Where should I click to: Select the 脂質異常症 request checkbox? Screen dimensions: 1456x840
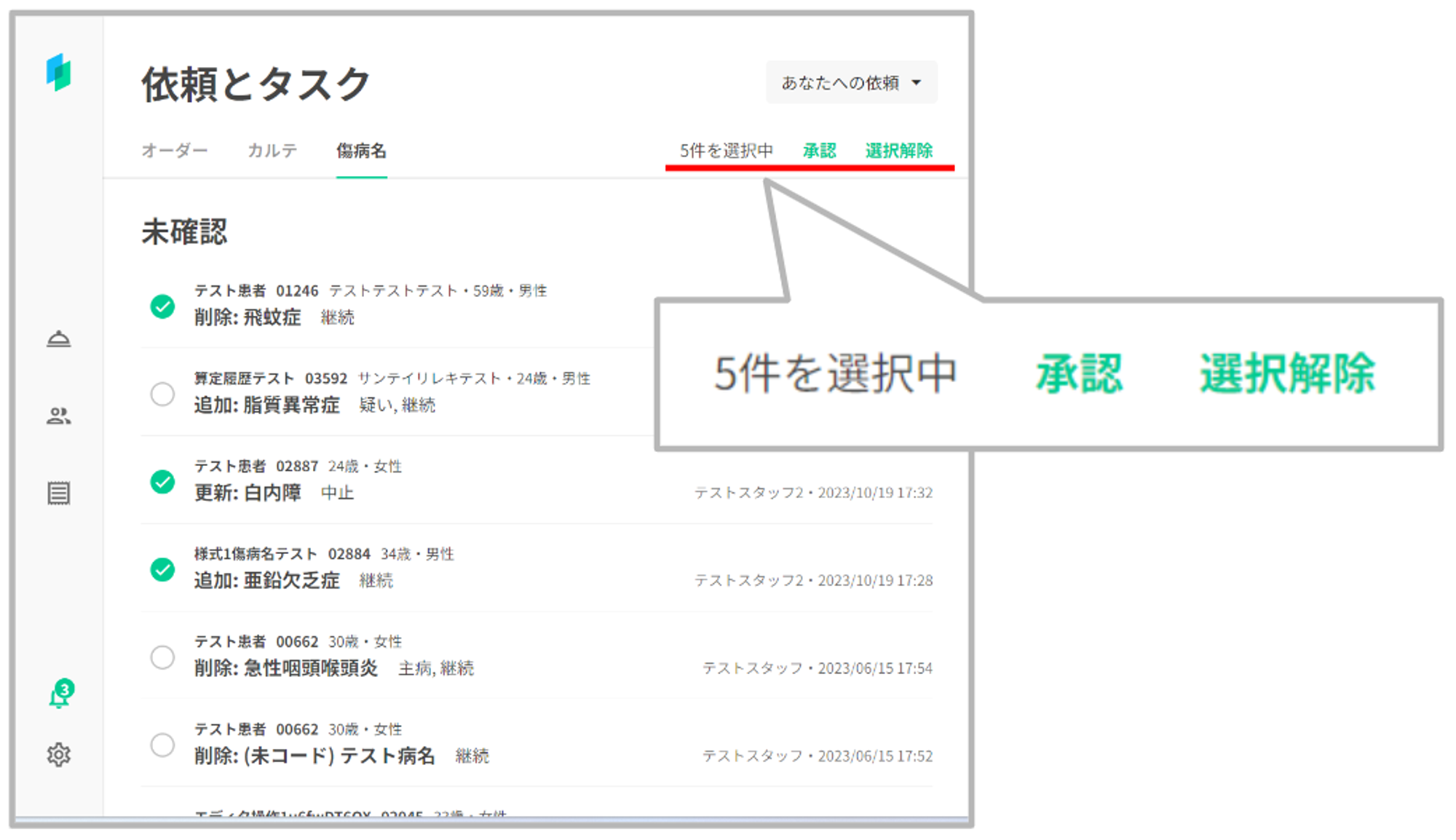coord(162,394)
